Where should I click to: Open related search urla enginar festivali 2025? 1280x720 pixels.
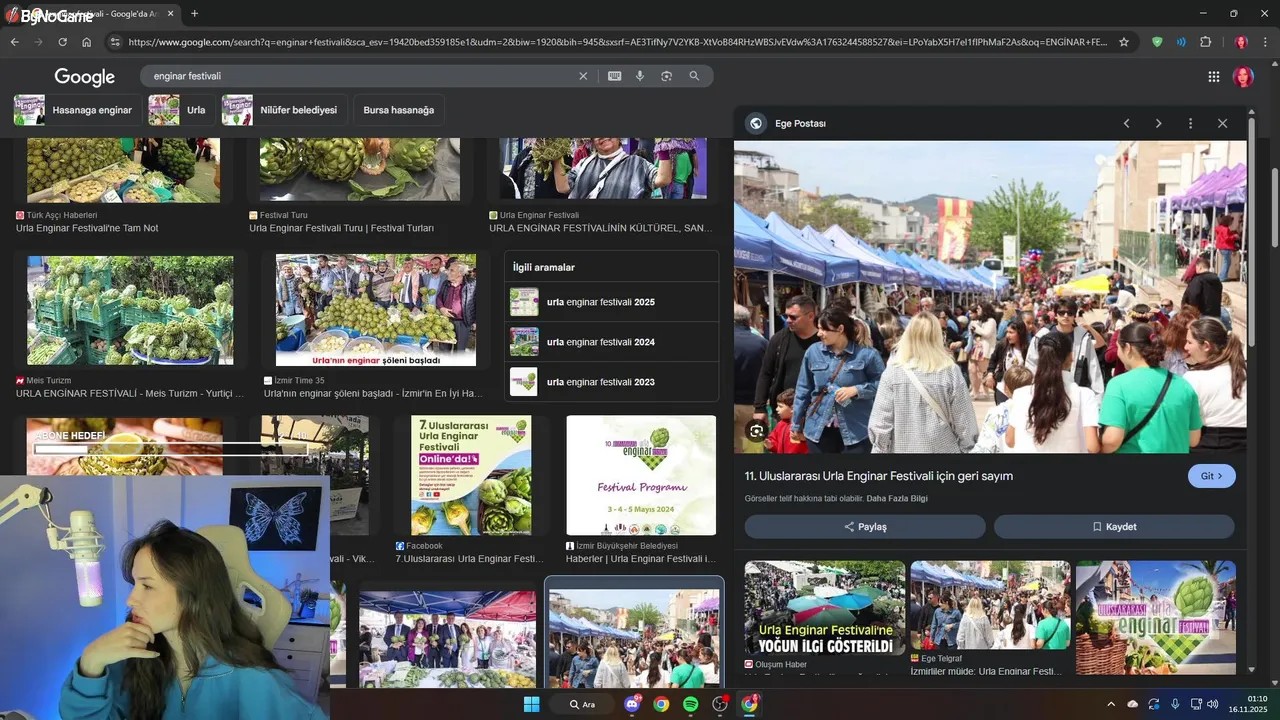(611, 302)
